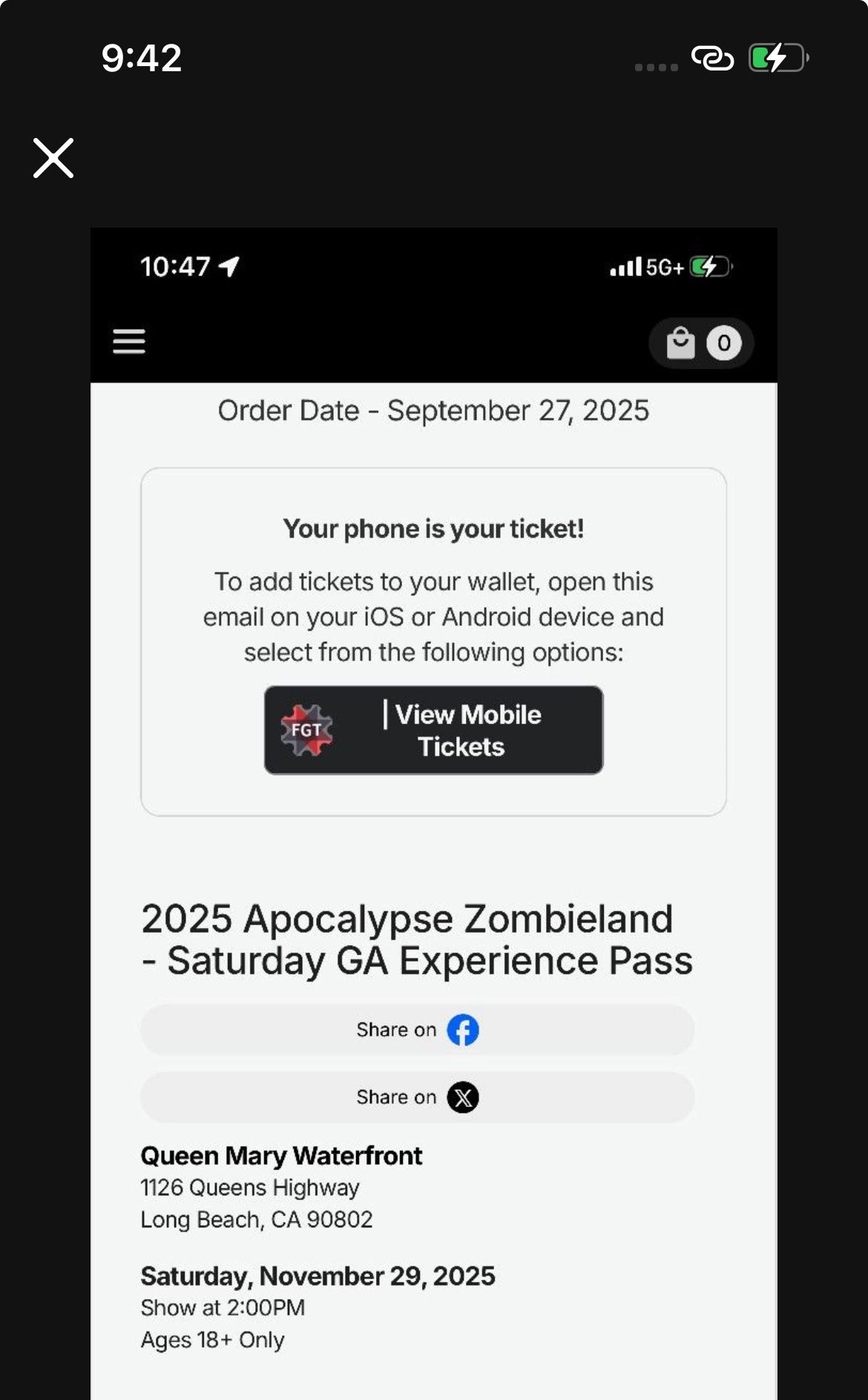Click the cart item counter showing 0
The height and width of the screenshot is (1400, 868).
pyautogui.click(x=723, y=342)
